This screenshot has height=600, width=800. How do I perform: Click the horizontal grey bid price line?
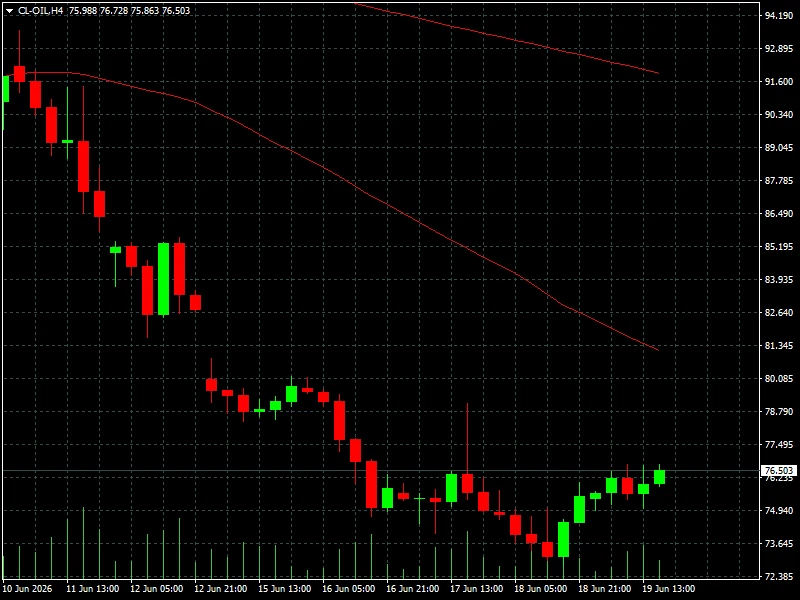point(382,470)
